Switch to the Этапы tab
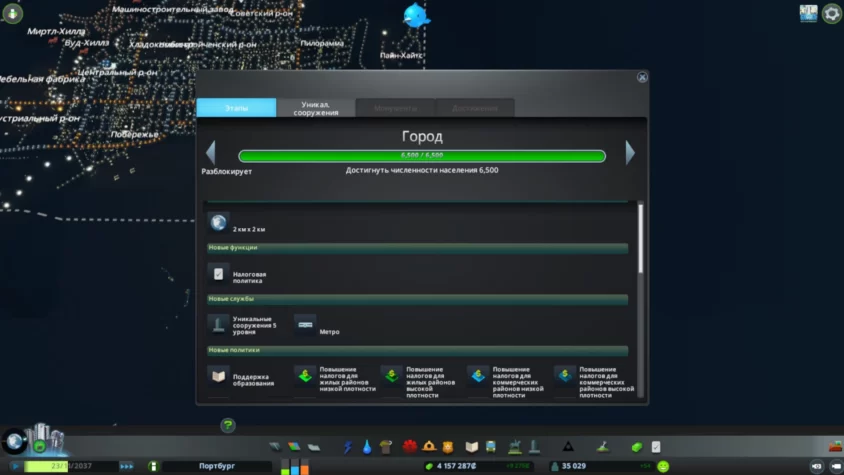This screenshot has width=844, height=475. 236,108
